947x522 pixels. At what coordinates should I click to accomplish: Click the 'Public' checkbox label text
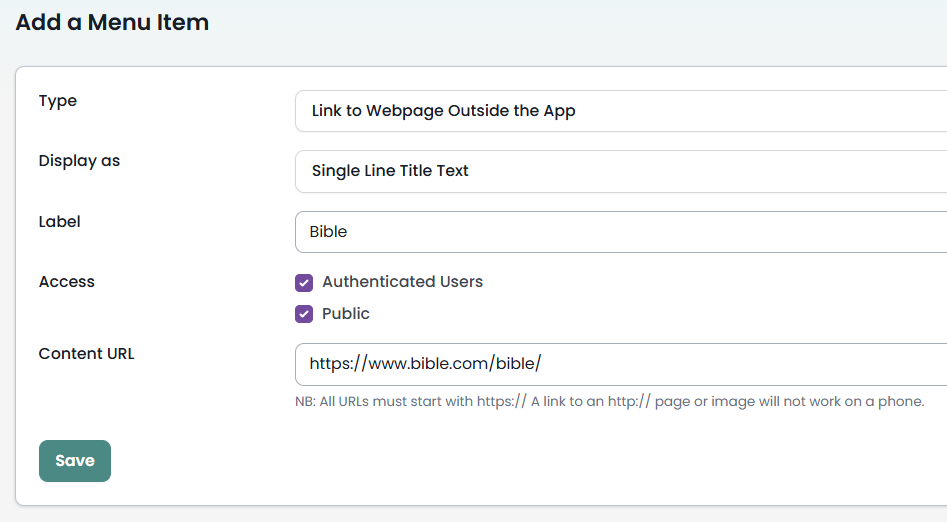(345, 314)
